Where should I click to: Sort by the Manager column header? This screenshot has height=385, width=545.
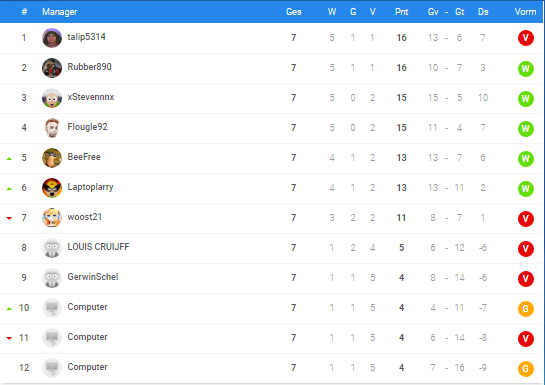point(59,12)
